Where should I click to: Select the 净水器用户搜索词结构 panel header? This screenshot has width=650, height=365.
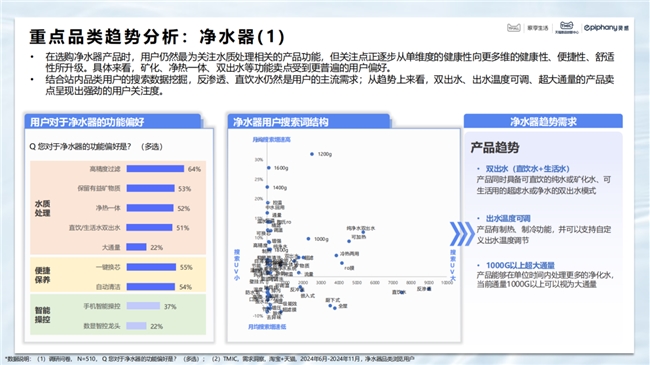(308, 122)
